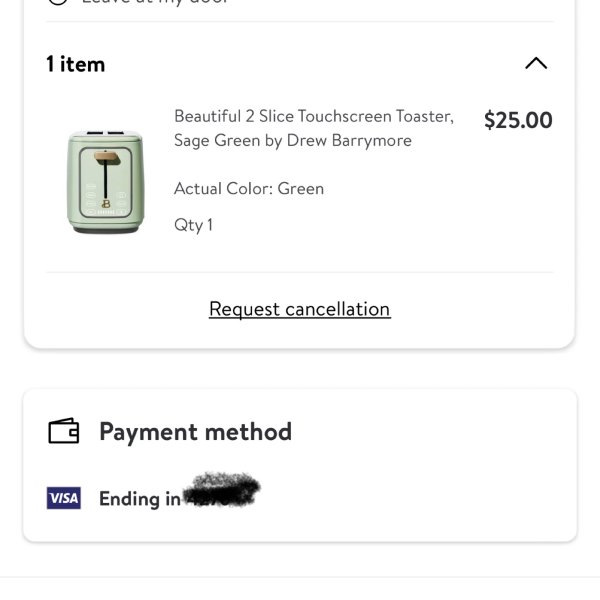Select the "Sage Green by Drew Barrymore" text line
The image size is (600, 600).
click(293, 140)
